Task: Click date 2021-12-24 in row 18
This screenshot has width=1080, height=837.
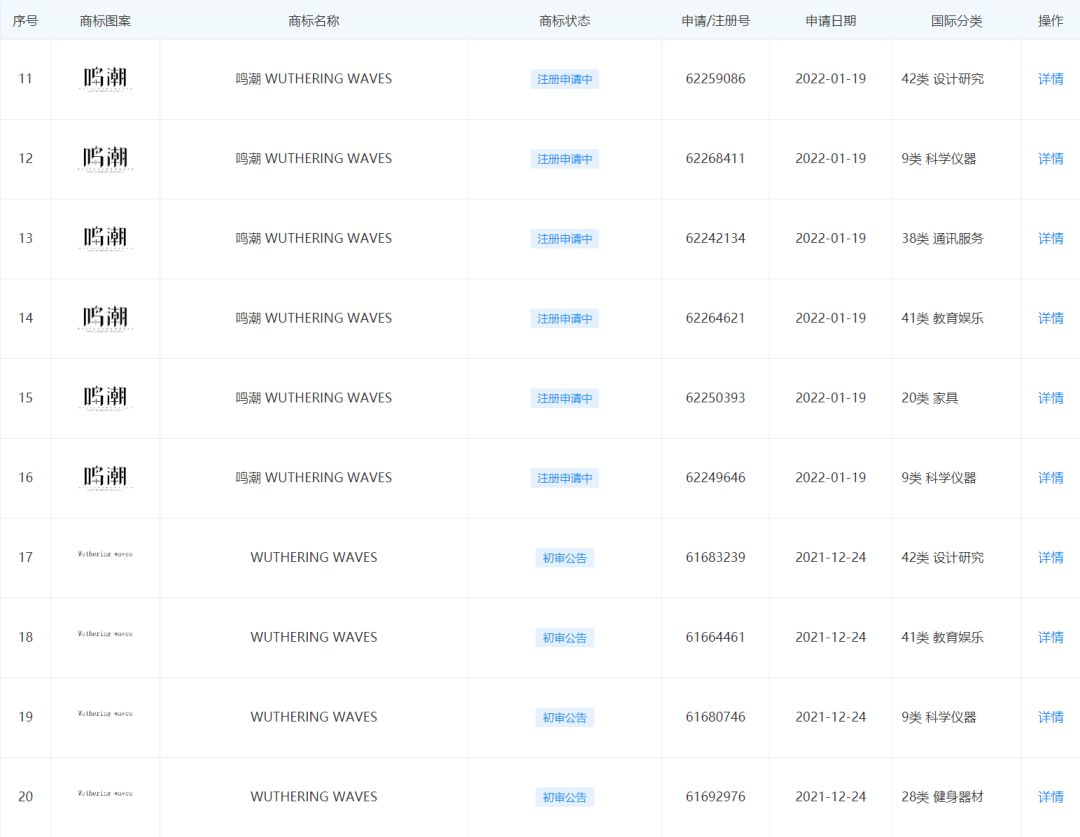Action: [831, 637]
